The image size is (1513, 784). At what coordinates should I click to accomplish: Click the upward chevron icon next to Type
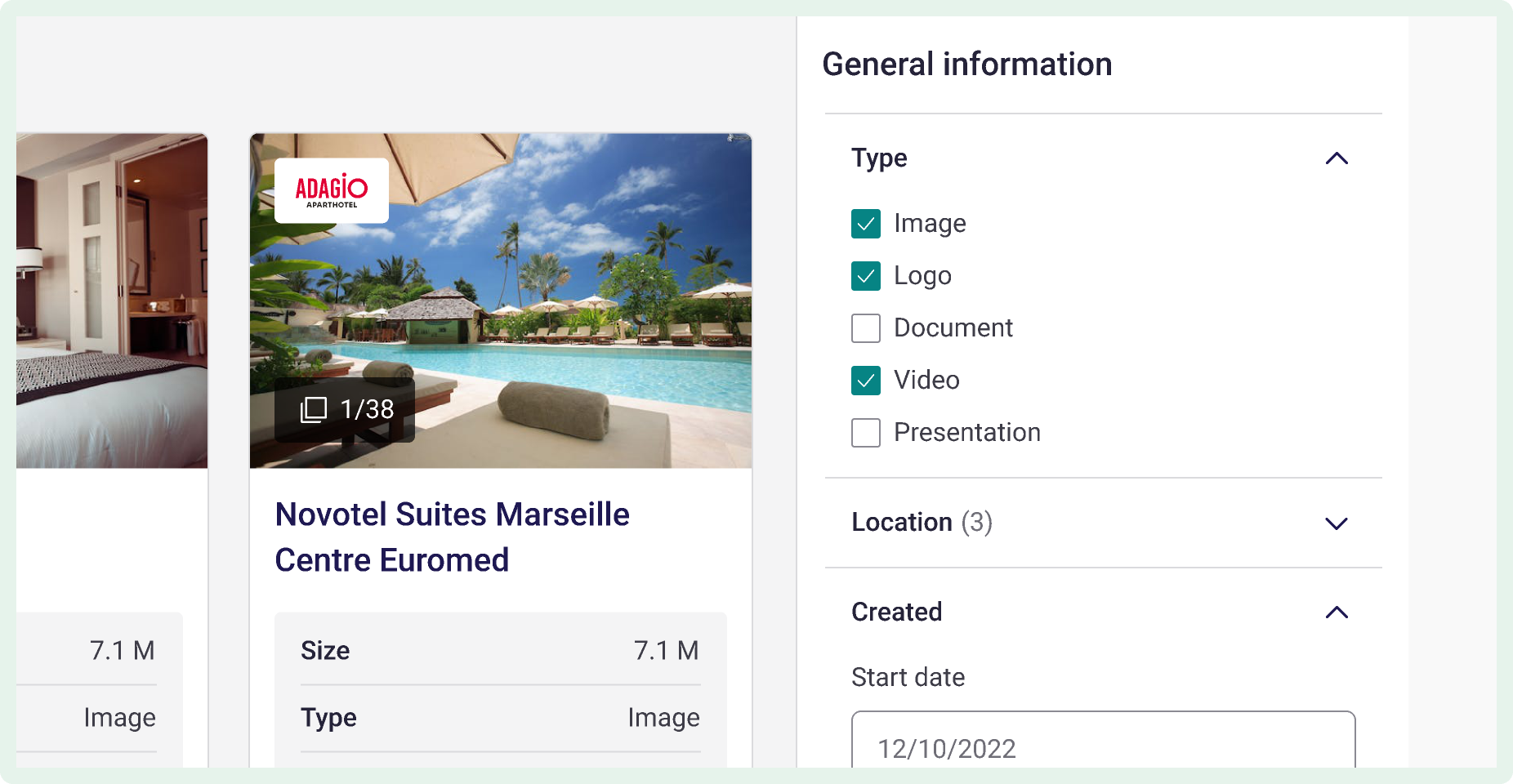[1337, 158]
